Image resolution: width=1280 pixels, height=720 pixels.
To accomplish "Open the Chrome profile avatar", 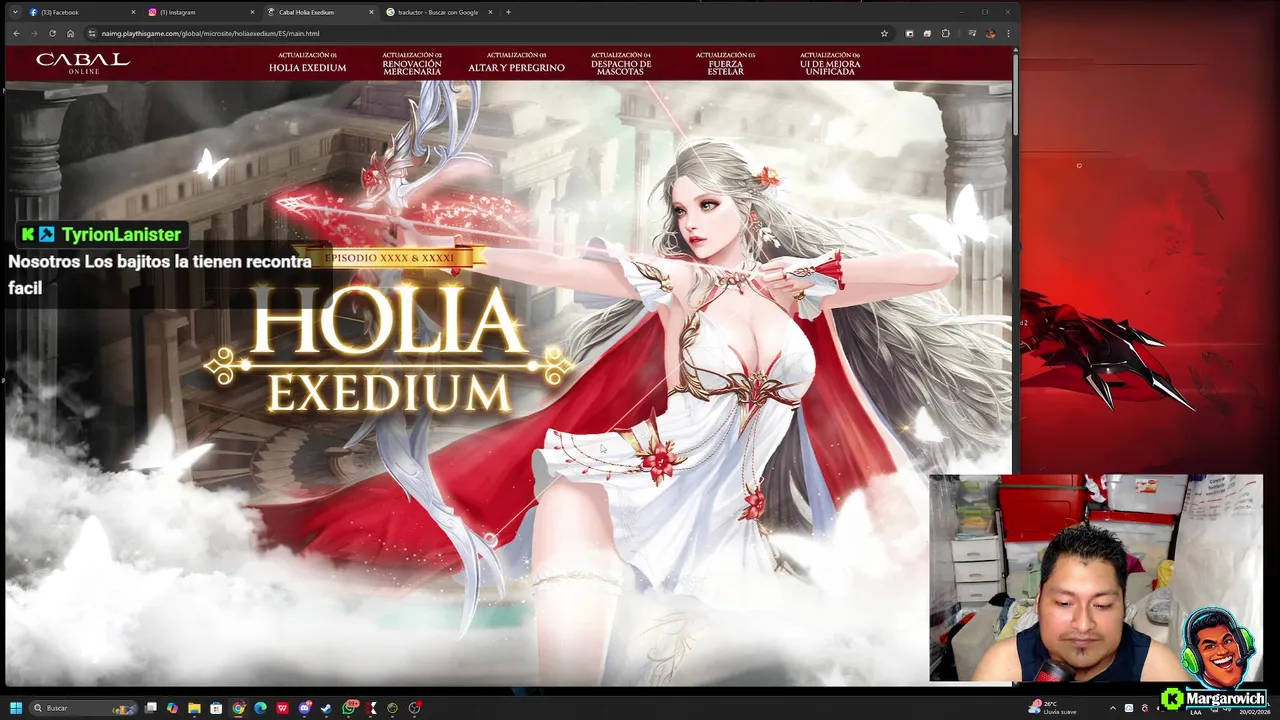I will (x=990, y=33).
